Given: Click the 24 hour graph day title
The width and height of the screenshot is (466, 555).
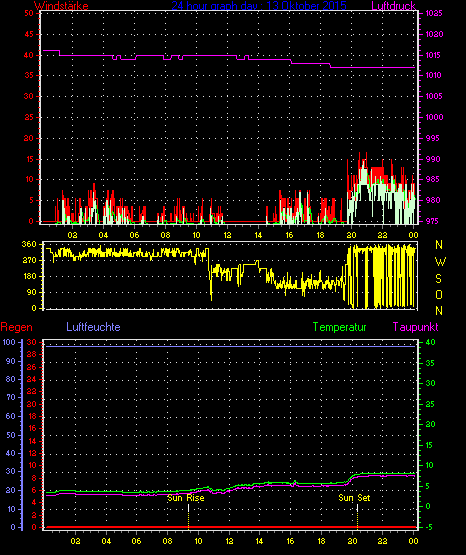Looking at the screenshot, I should (x=259, y=6).
